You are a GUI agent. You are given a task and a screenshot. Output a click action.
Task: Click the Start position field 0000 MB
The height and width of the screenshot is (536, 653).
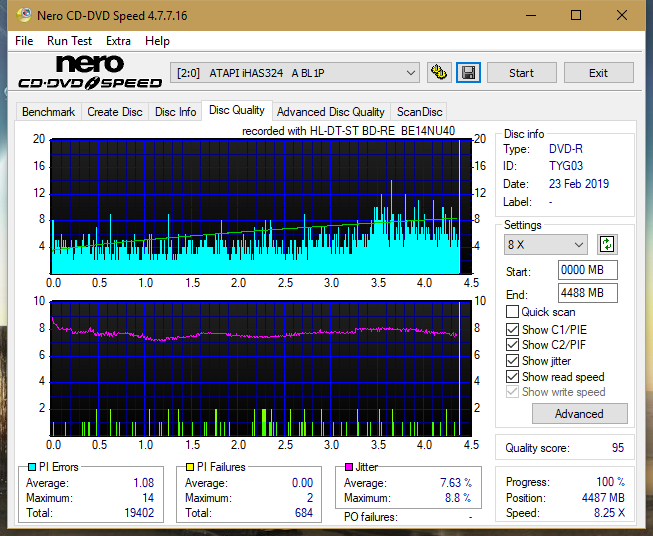pyautogui.click(x=587, y=270)
